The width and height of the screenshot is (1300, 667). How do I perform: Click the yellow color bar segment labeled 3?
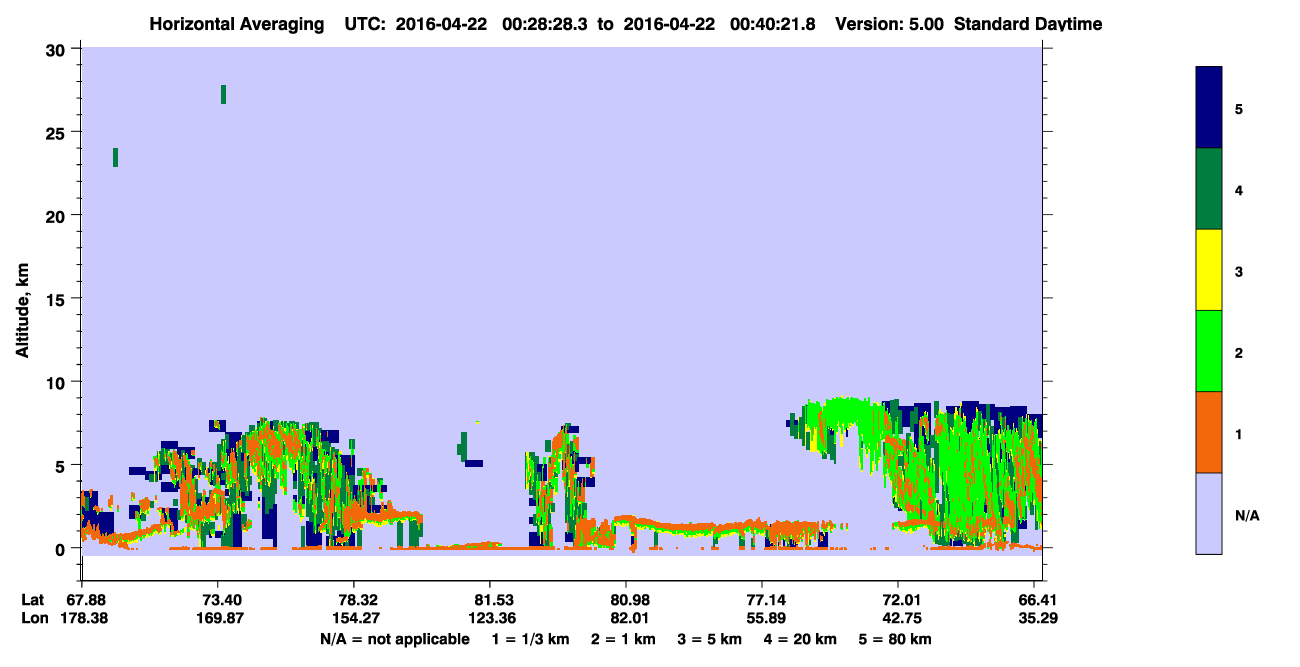pos(1209,270)
